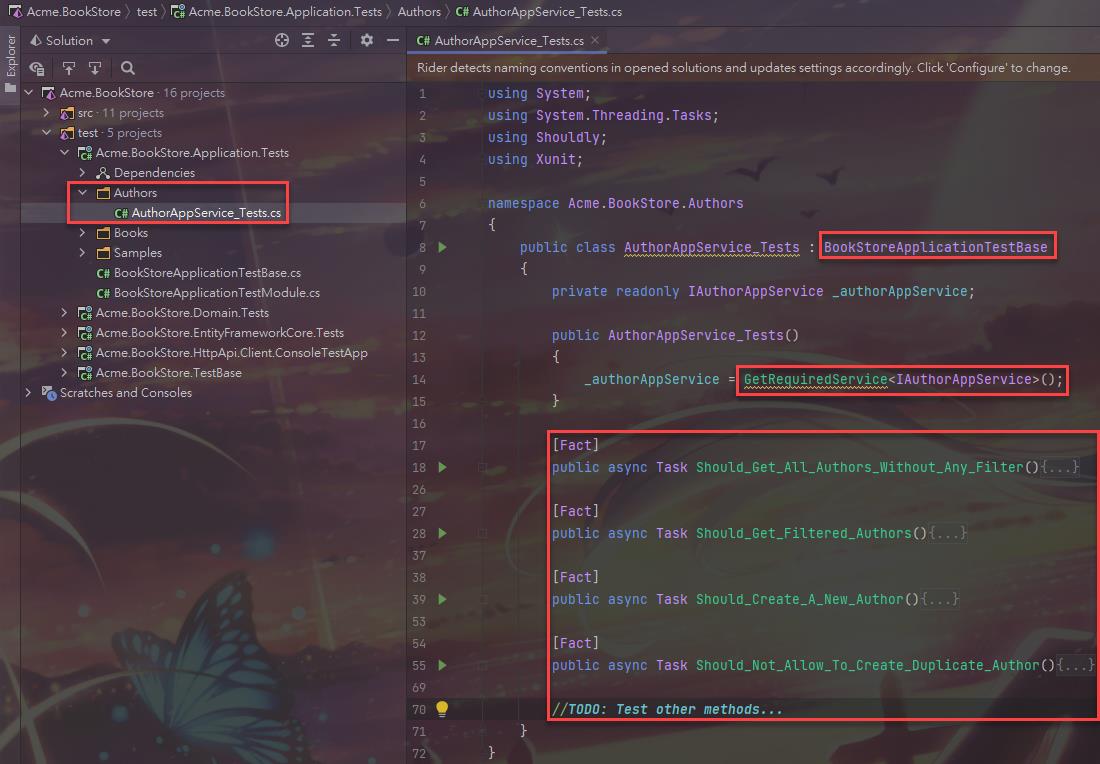1100x764 pixels.
Task: Hide the Solution panel with minimize dash
Action: (x=393, y=40)
